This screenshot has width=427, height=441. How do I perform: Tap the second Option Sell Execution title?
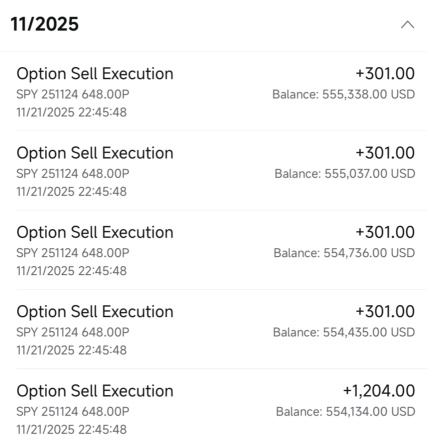point(95,153)
